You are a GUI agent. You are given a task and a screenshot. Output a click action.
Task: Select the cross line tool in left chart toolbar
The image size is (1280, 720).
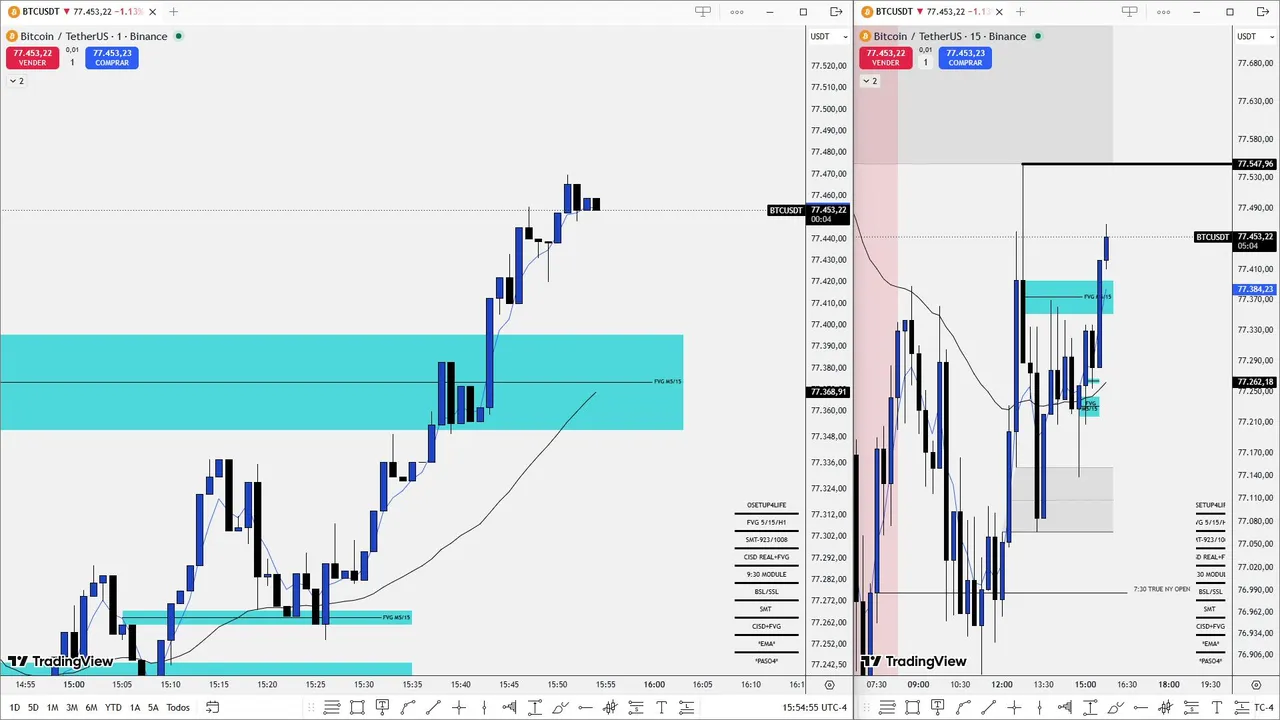459,707
